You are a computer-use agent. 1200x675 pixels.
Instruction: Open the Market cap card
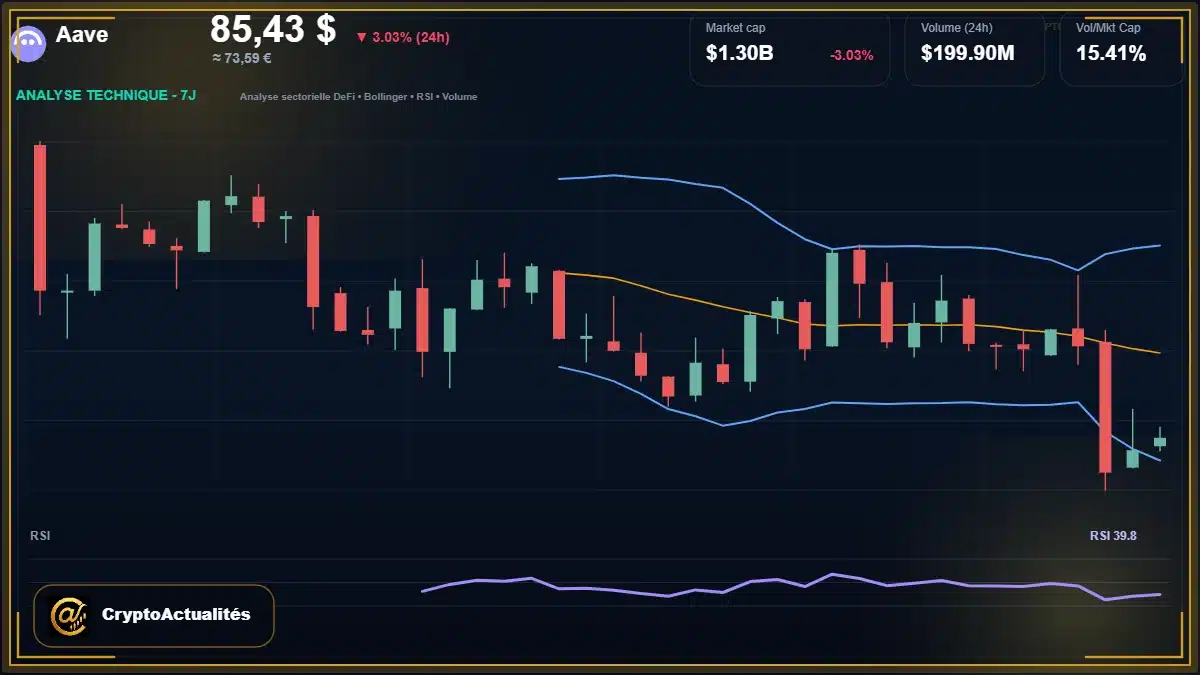coord(790,49)
